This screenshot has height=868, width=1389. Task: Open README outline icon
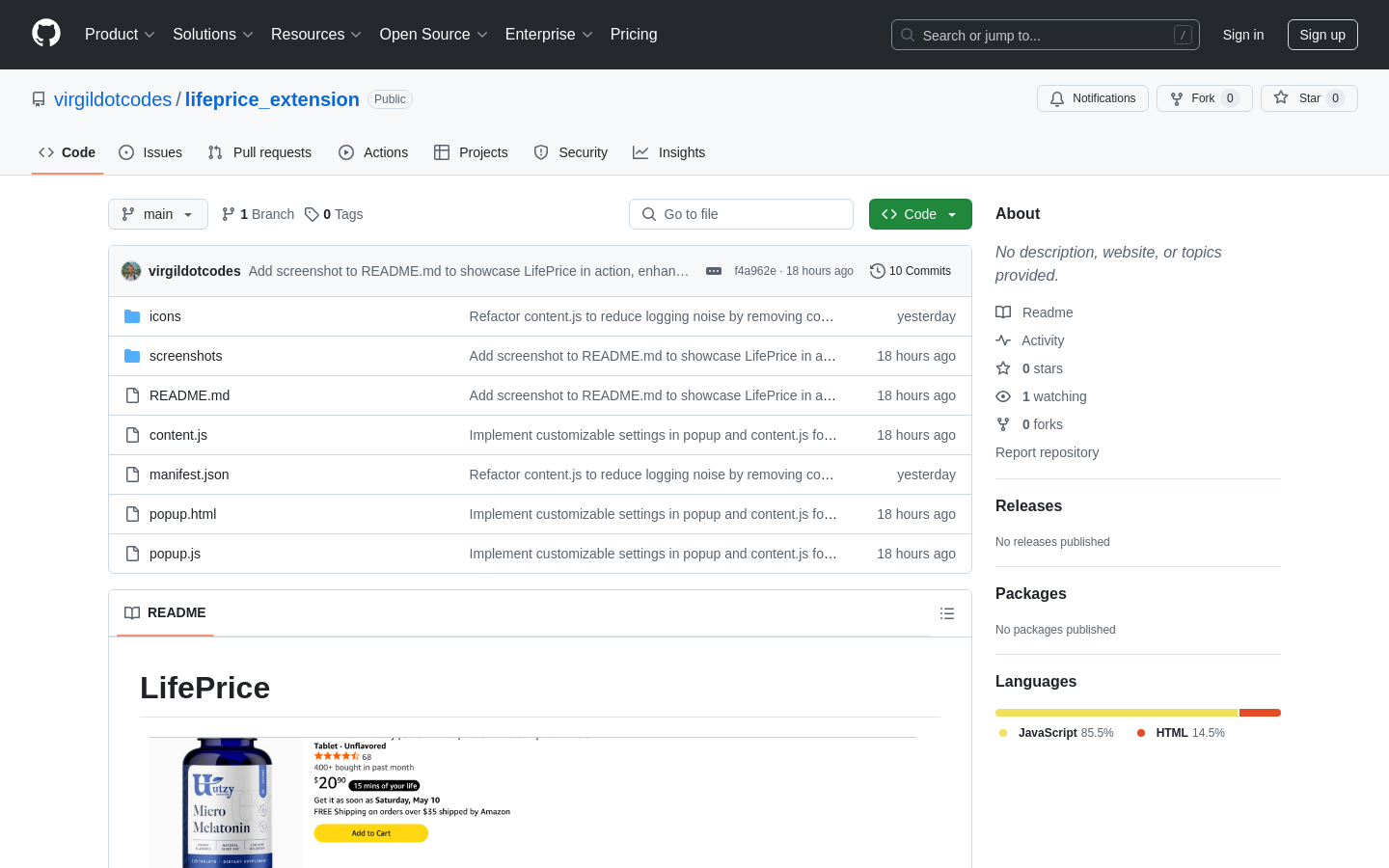(x=947, y=613)
